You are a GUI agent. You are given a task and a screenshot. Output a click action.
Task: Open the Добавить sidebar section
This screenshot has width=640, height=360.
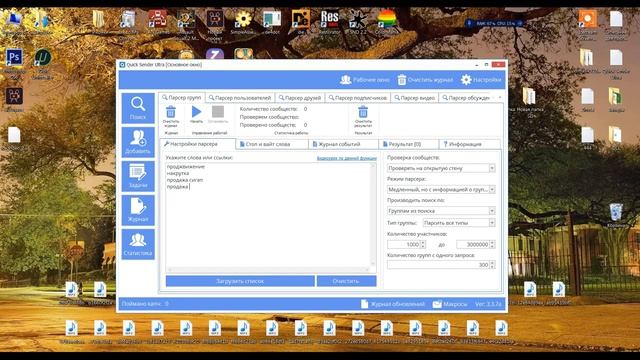tap(138, 142)
